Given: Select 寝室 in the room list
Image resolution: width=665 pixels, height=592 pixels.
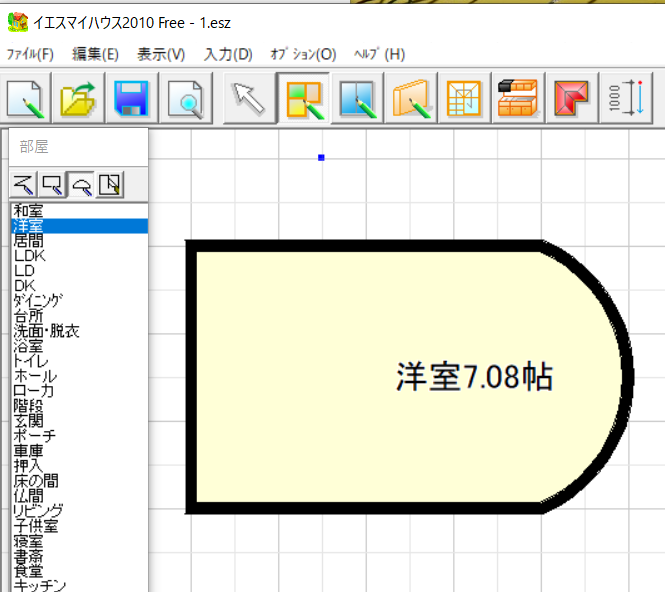Looking at the screenshot, I should tap(79, 541).
